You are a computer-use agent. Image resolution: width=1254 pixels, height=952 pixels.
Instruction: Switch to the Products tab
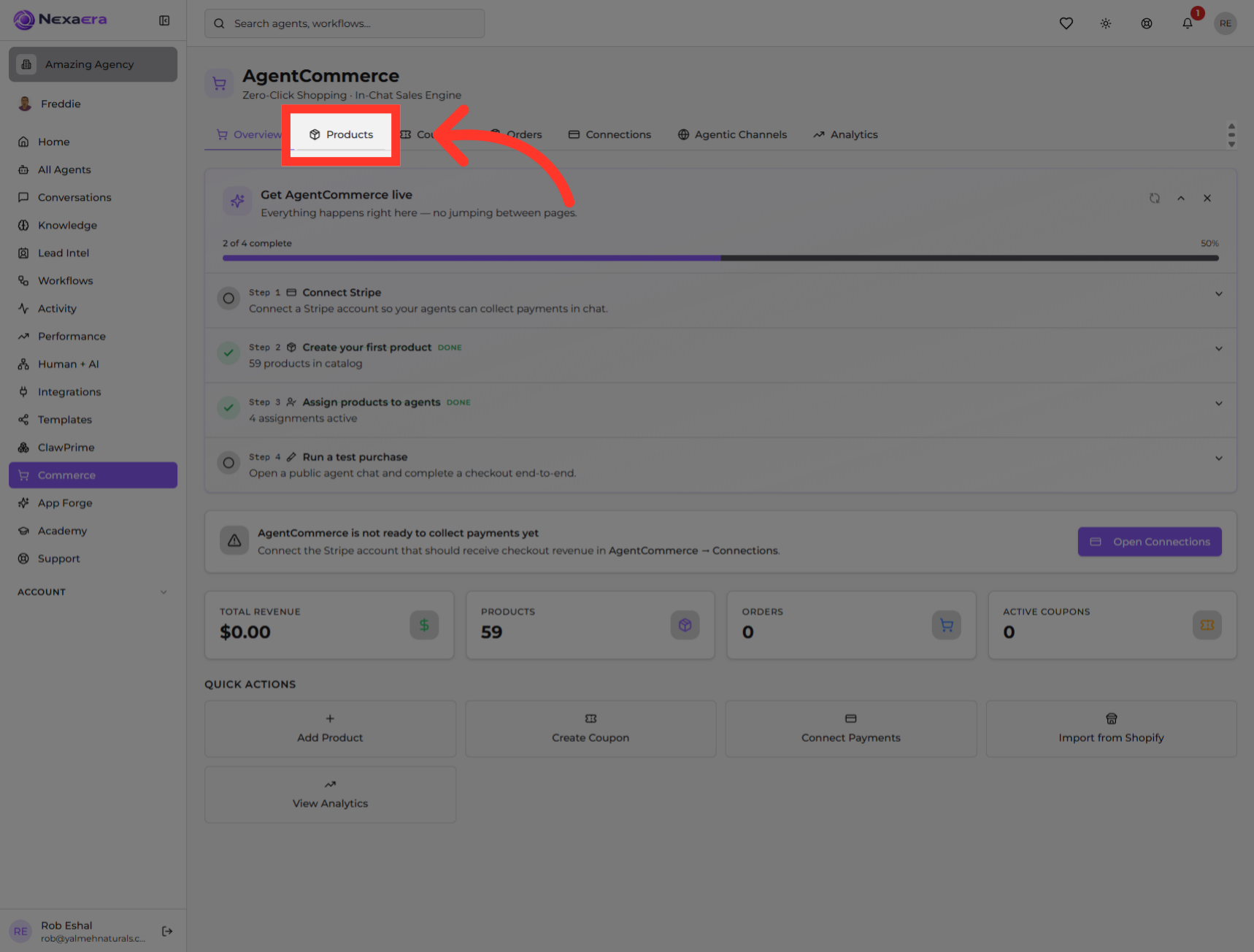(341, 134)
